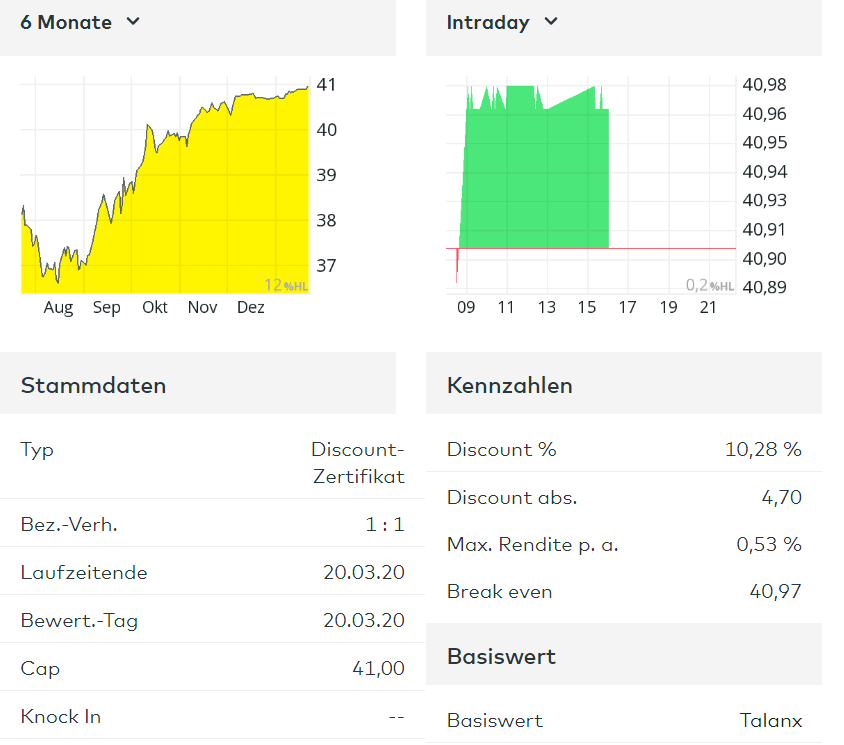Open the 6 Monate time range dropdown

[80, 22]
